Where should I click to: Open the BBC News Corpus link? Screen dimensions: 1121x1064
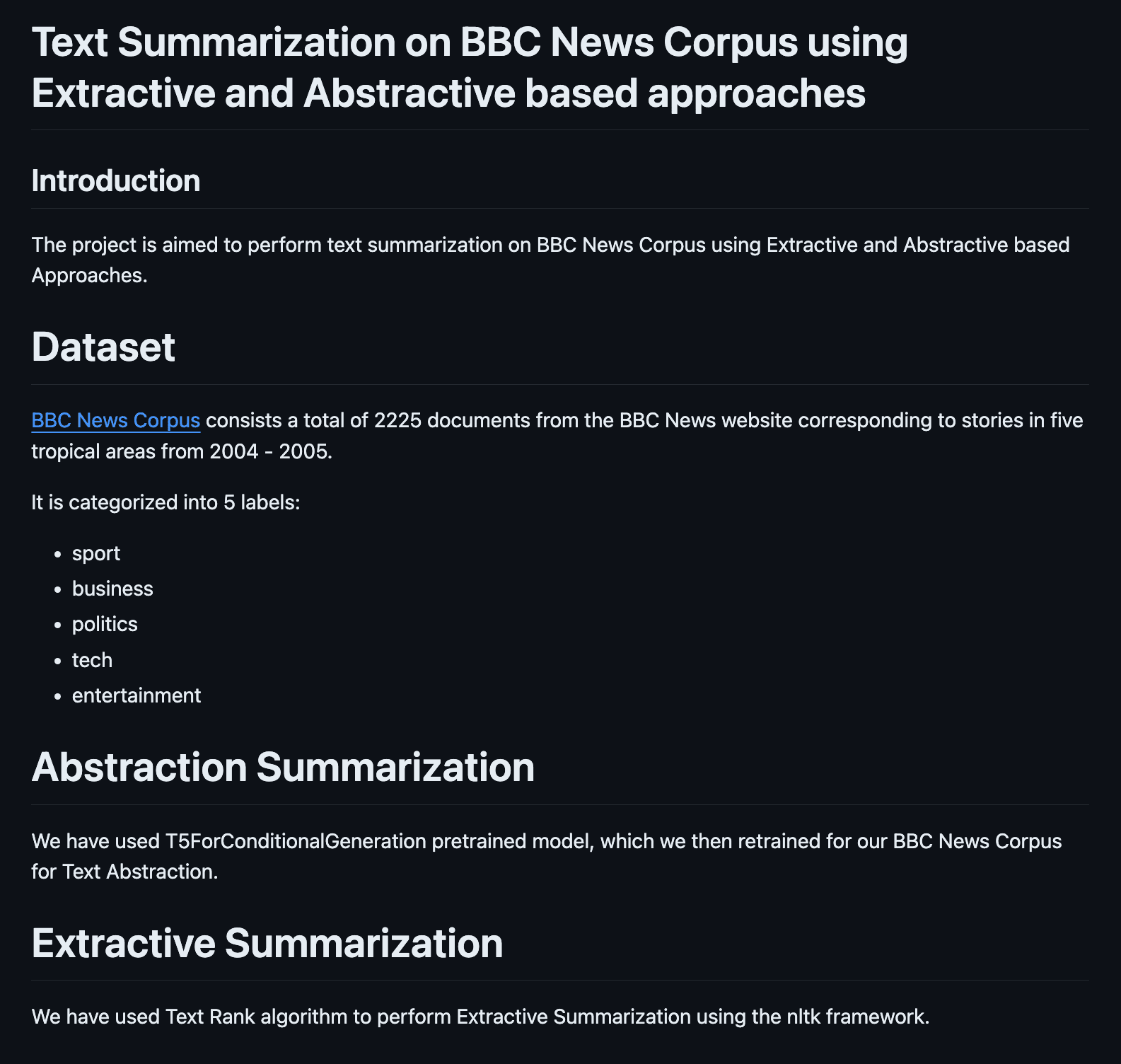116,420
